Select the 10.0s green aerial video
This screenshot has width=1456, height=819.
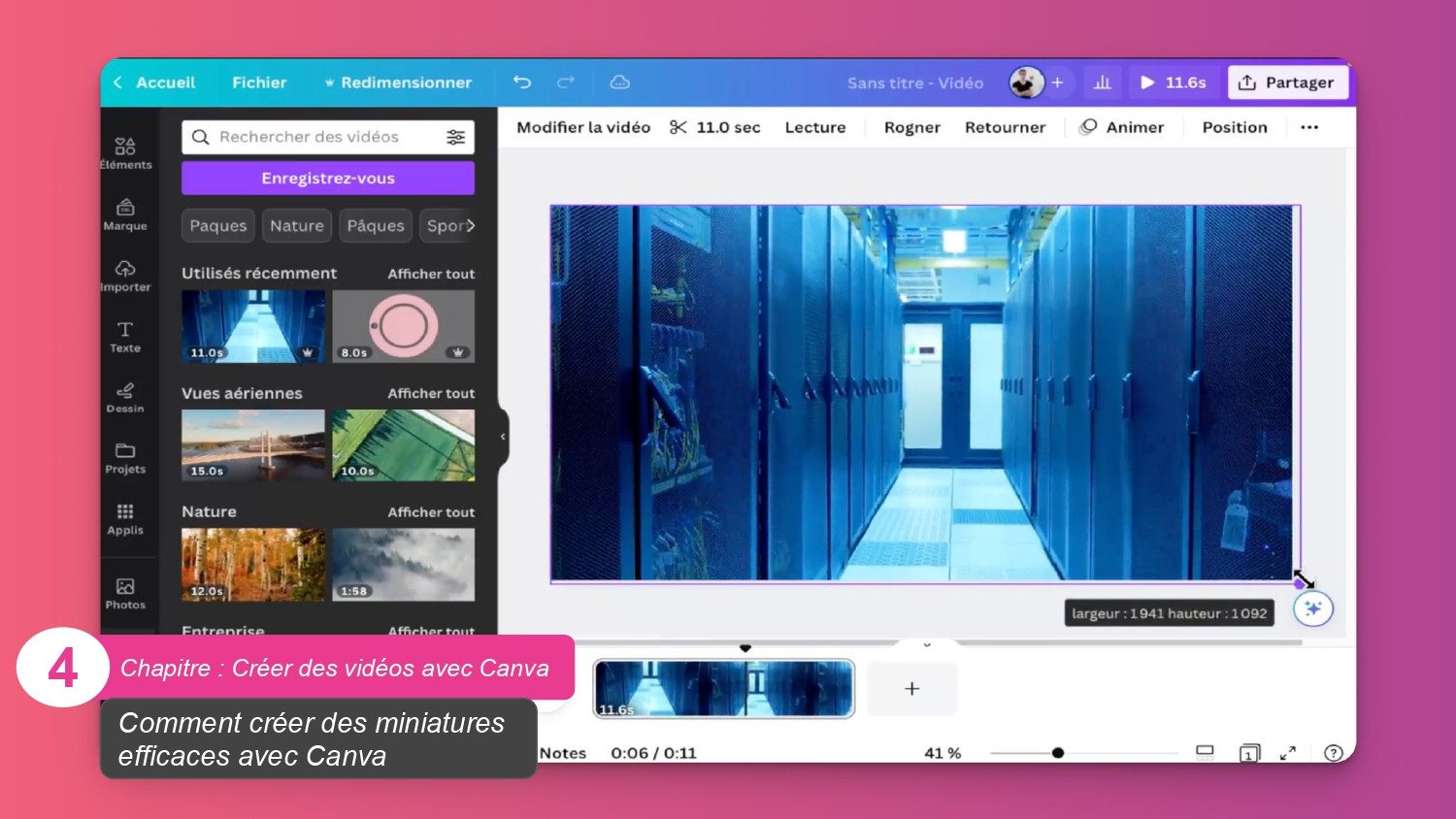click(404, 445)
